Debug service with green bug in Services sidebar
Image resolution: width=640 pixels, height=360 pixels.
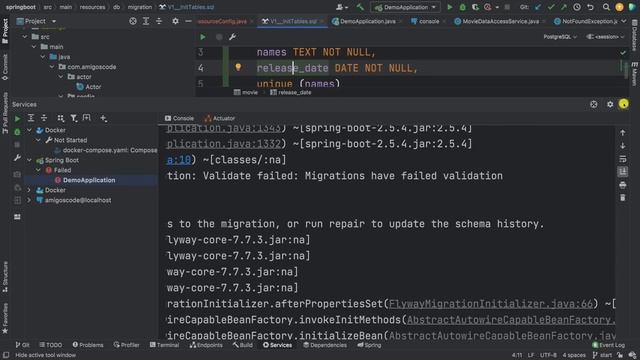(17, 132)
